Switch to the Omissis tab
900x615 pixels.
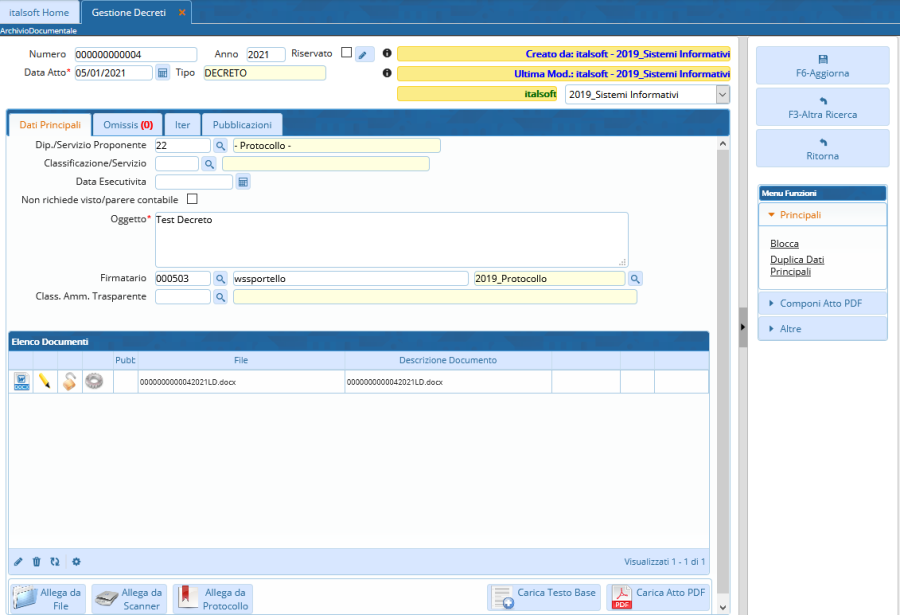[128, 125]
